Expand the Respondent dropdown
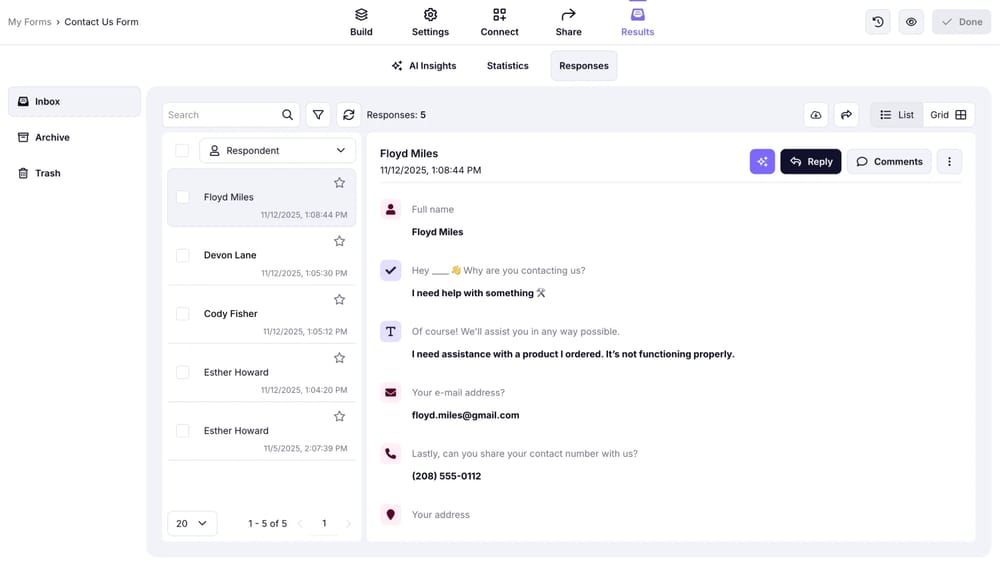The height and width of the screenshot is (566, 1000). tap(278, 151)
